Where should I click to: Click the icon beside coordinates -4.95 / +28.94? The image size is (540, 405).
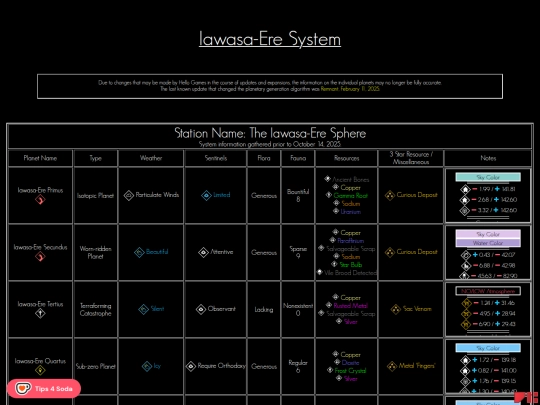tap(465, 314)
